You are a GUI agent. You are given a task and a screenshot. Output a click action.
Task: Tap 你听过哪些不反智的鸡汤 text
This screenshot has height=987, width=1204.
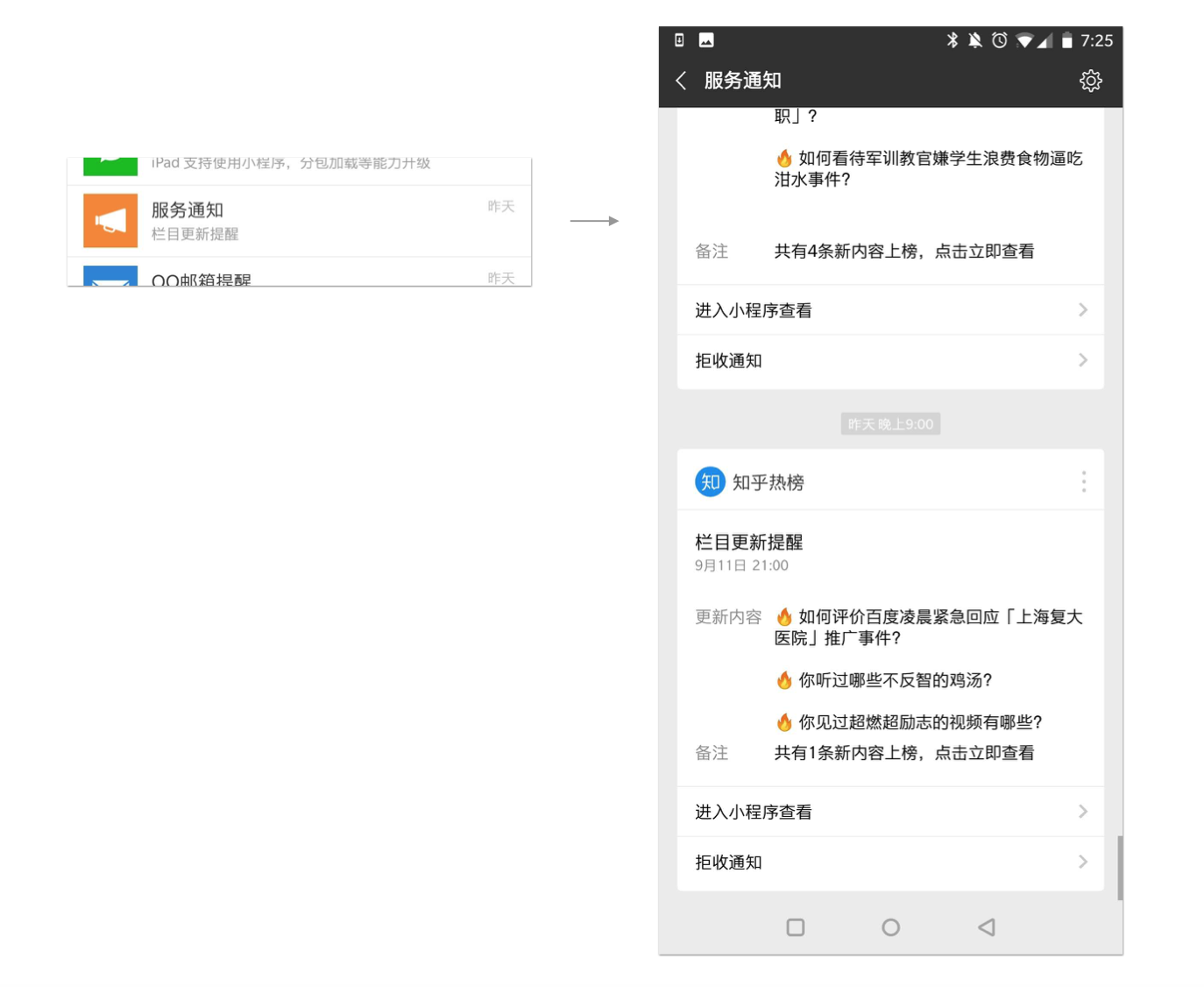[x=895, y=680]
